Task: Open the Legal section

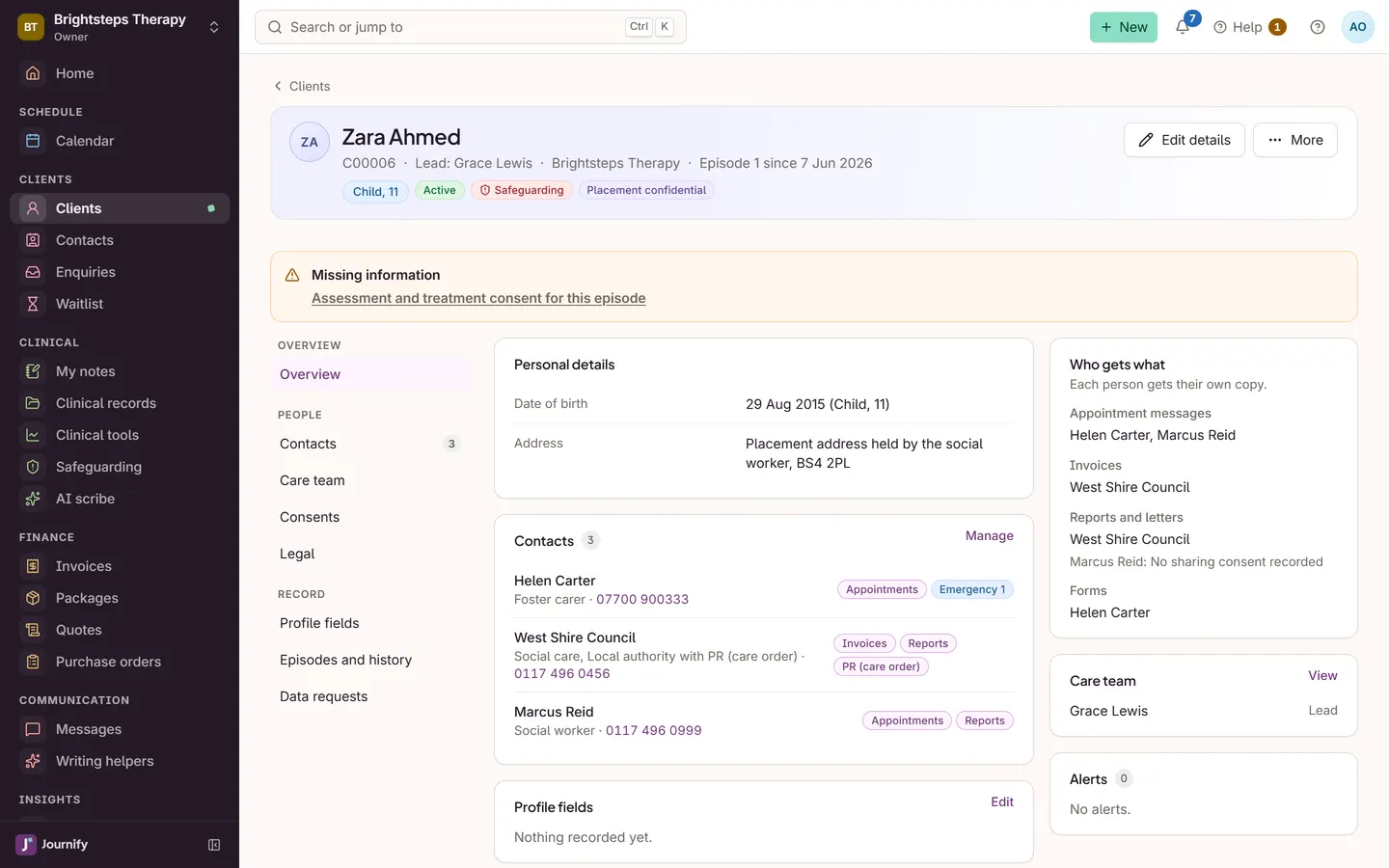Action: [x=370, y=554]
